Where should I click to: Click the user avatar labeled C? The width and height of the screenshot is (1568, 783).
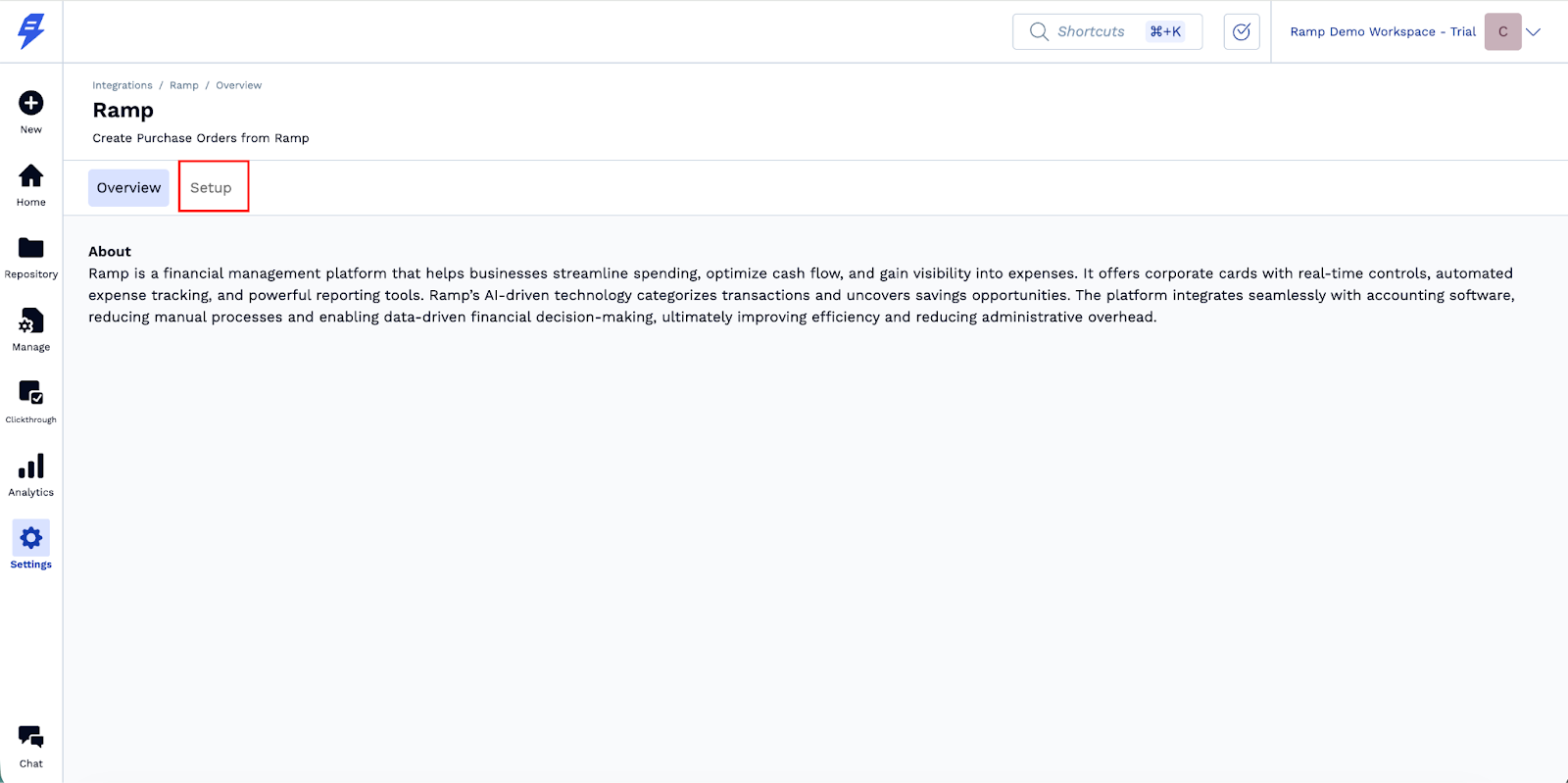coord(1502,32)
